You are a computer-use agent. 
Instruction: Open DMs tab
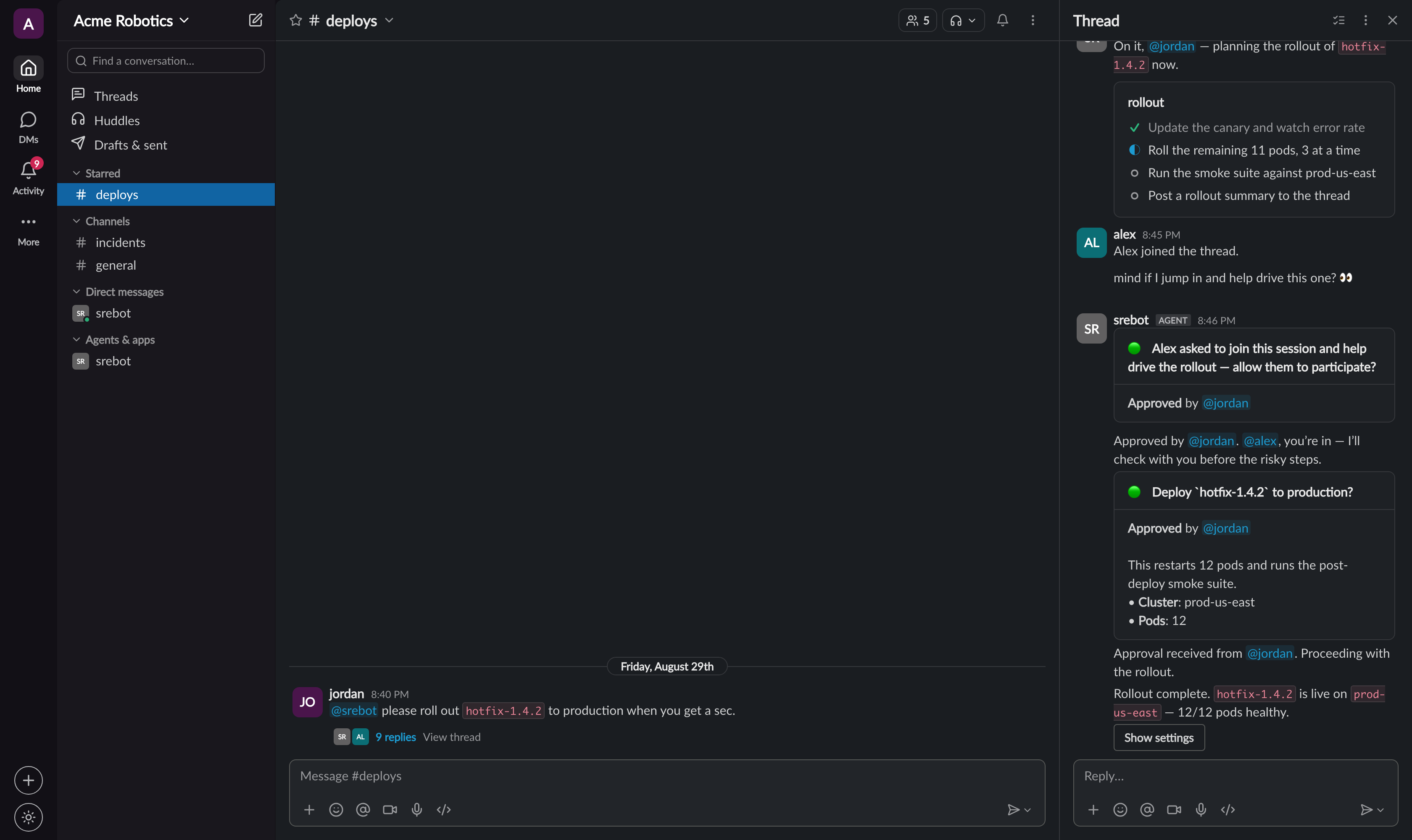pos(28,126)
